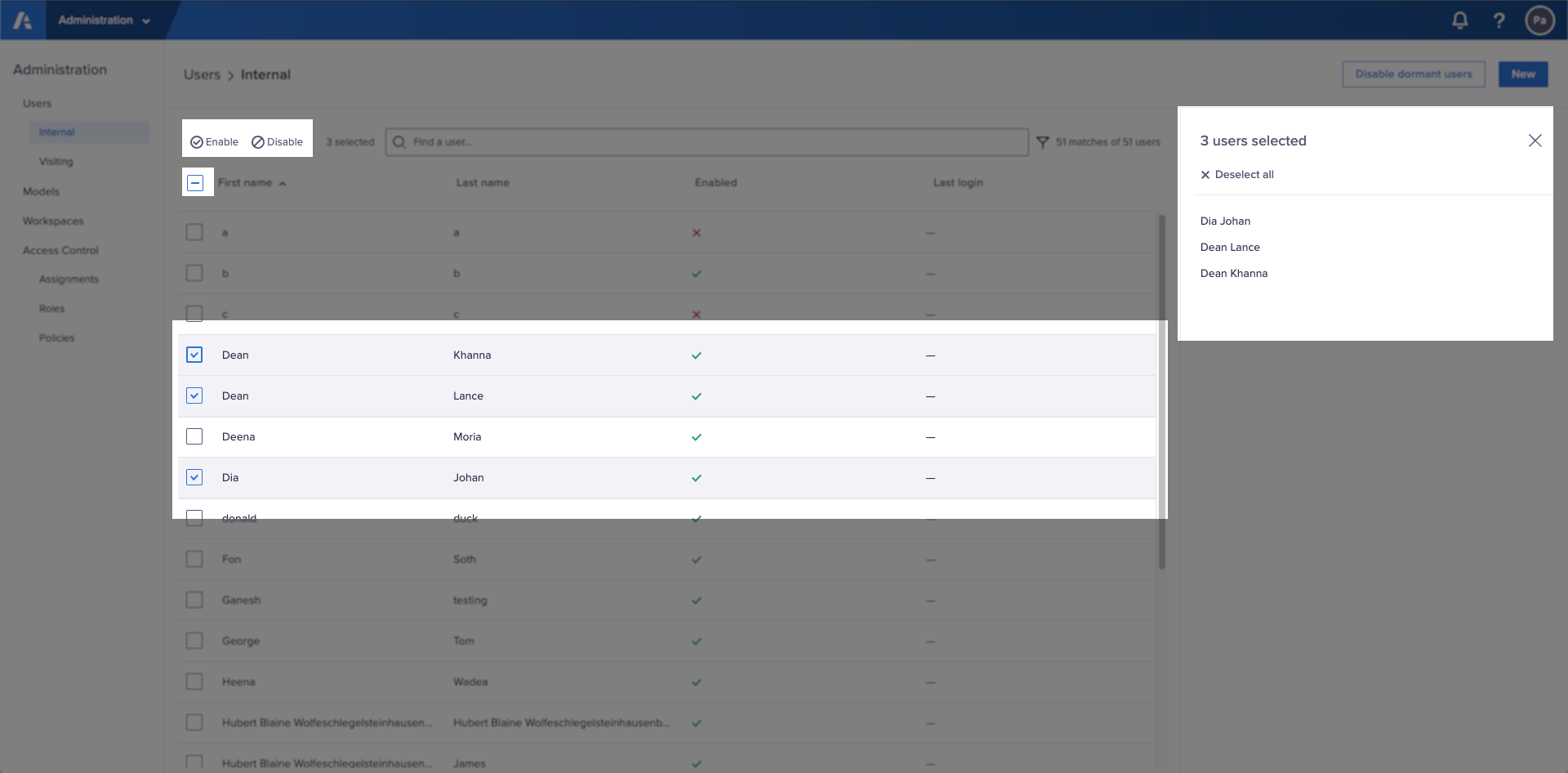Click the filter icon beside 51 matches
Viewport: 1568px width, 773px height.
pyautogui.click(x=1043, y=141)
